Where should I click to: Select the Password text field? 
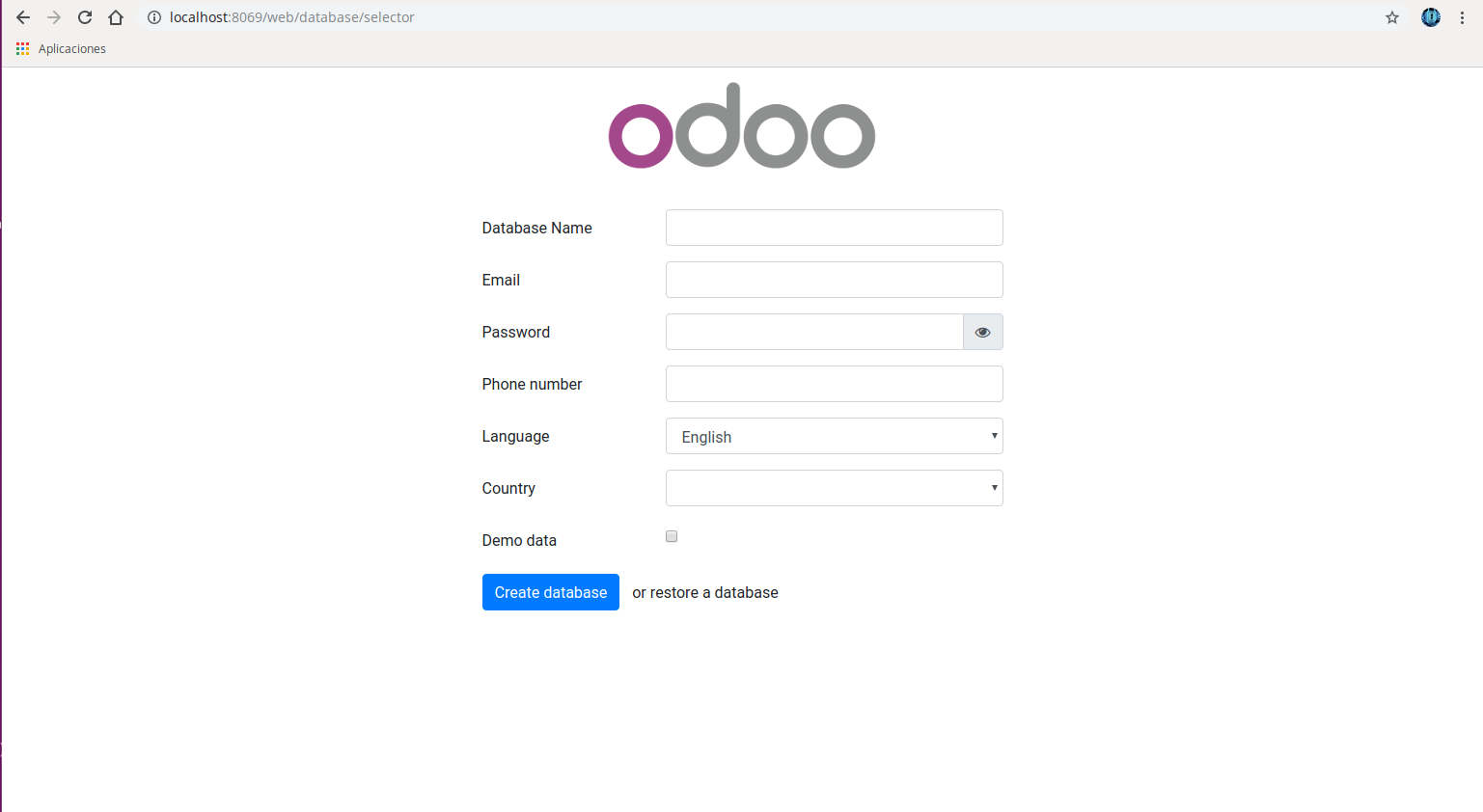814,332
